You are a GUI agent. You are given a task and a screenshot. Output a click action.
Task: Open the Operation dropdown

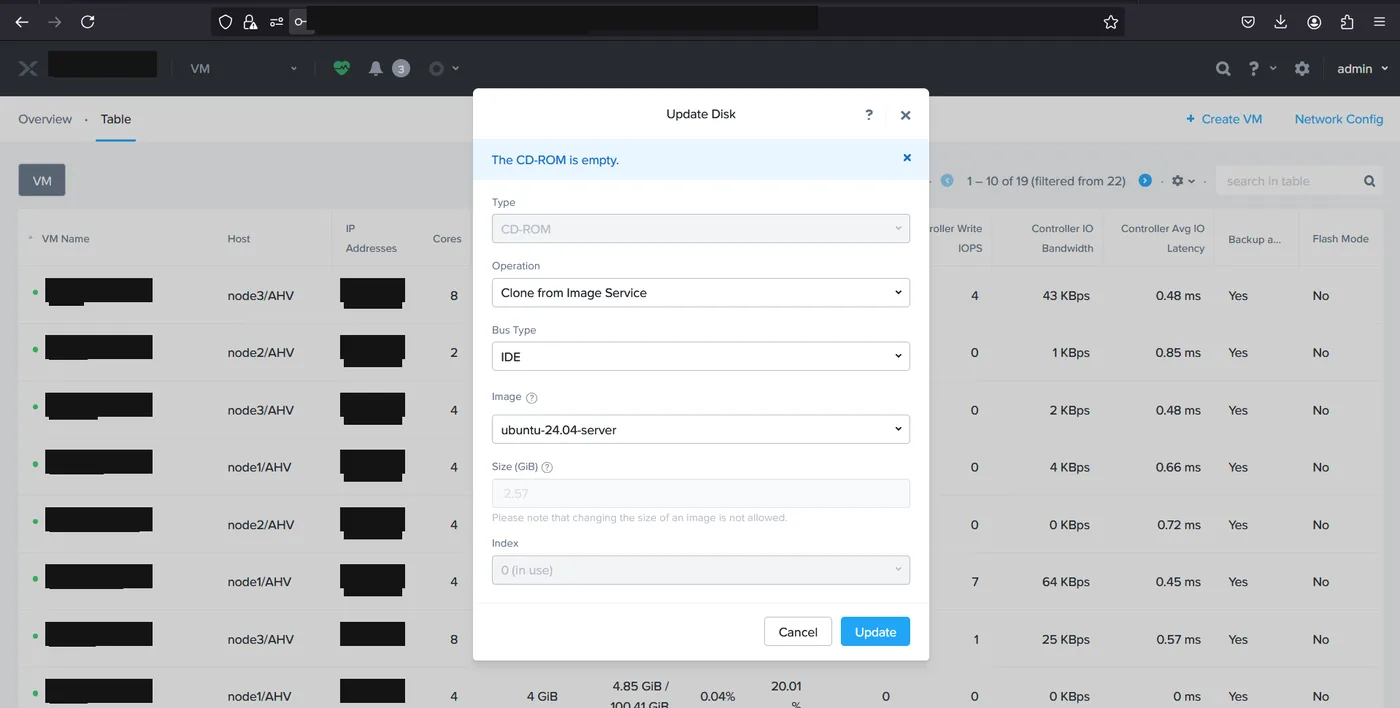(x=701, y=293)
